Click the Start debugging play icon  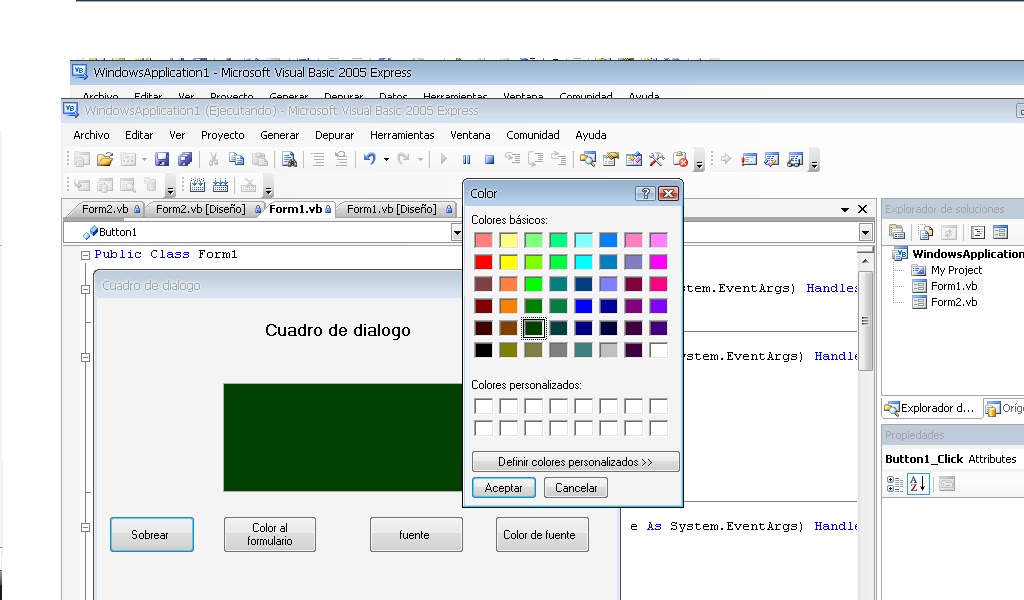[x=443, y=159]
